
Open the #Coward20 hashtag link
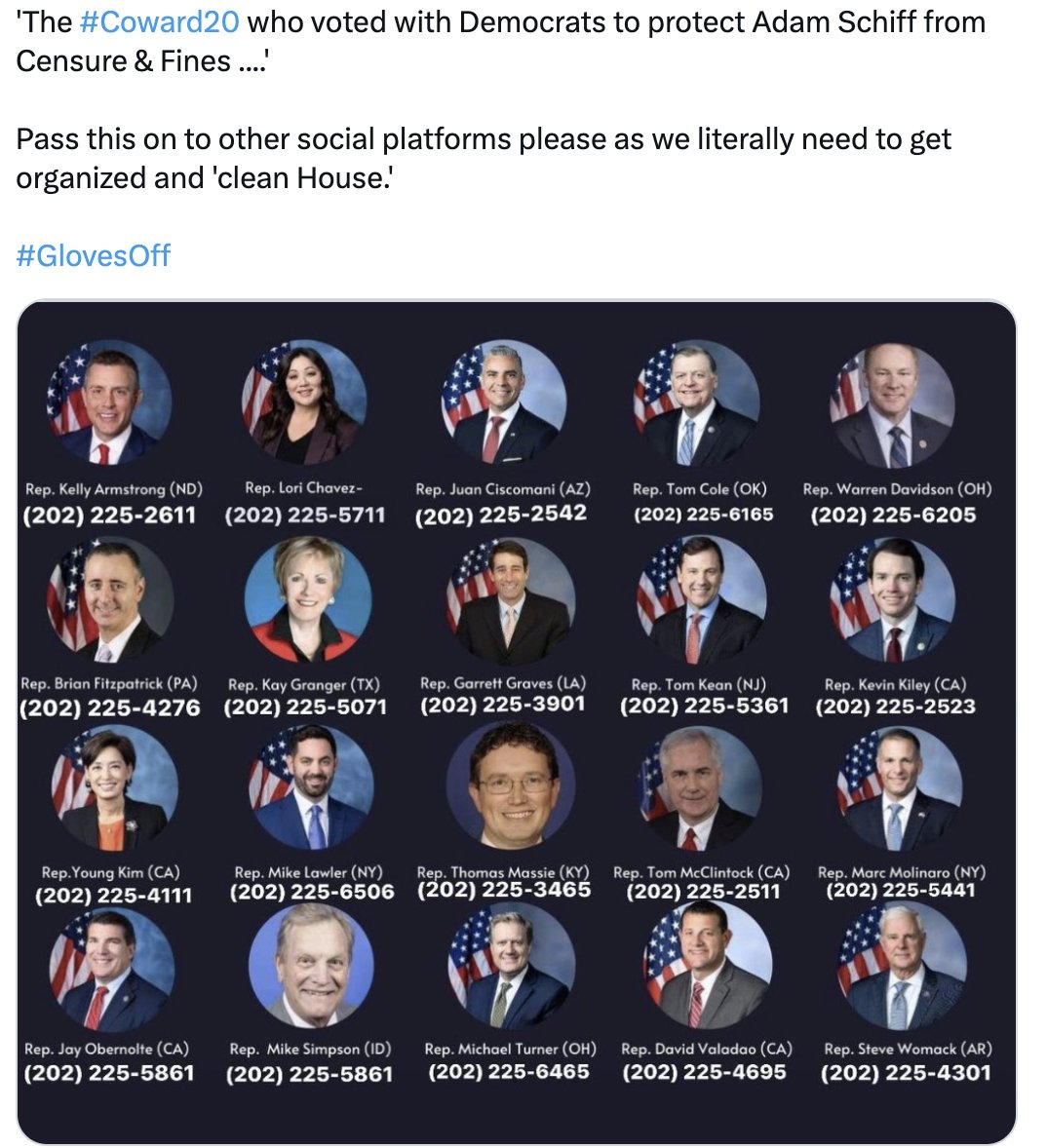pyautogui.click(x=159, y=21)
